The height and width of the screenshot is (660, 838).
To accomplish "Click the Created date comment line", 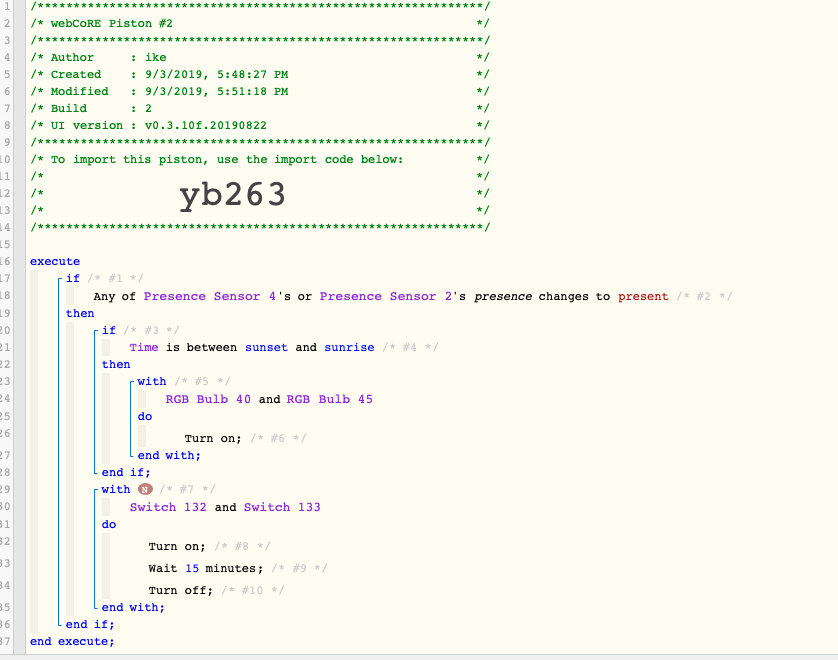I will pyautogui.click(x=260, y=74).
